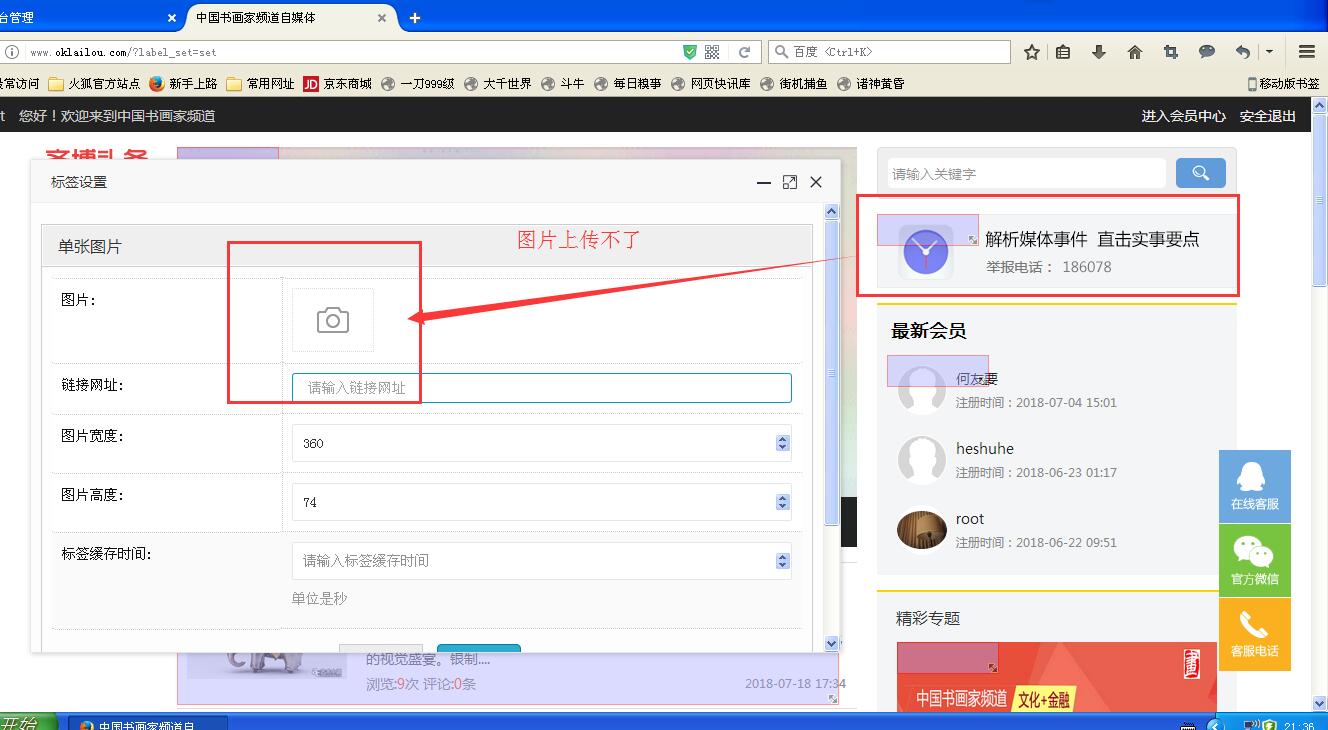Screen dimensions: 1328x730
Task: Expand the dropdown arrow beside the undo icon
Action: (x=1269, y=52)
